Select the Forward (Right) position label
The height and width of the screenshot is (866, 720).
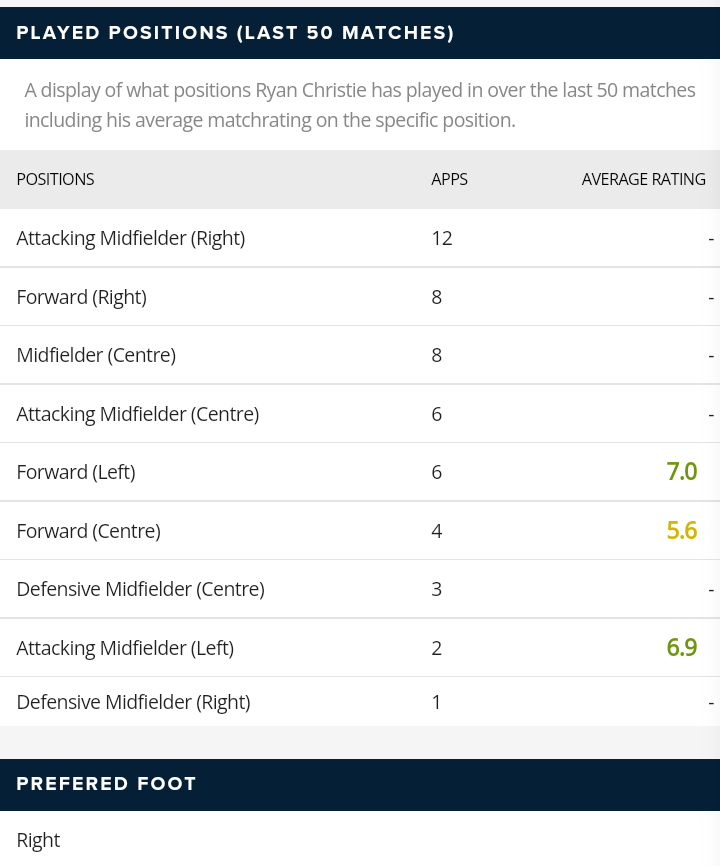point(82,297)
